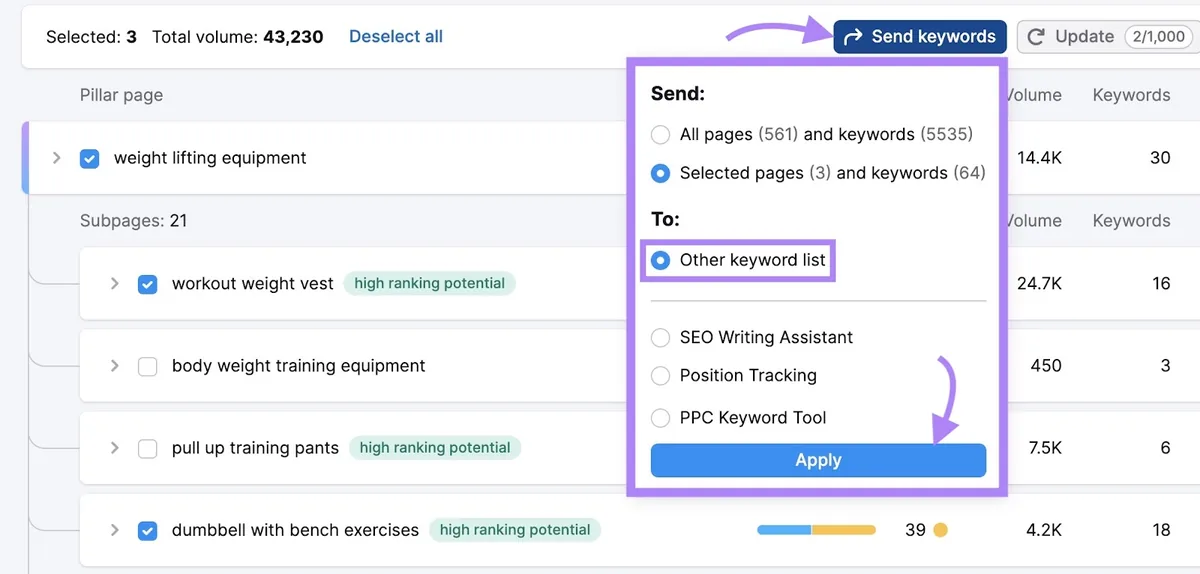
Task: Click the workout weight vest page title
Action: pyautogui.click(x=253, y=284)
